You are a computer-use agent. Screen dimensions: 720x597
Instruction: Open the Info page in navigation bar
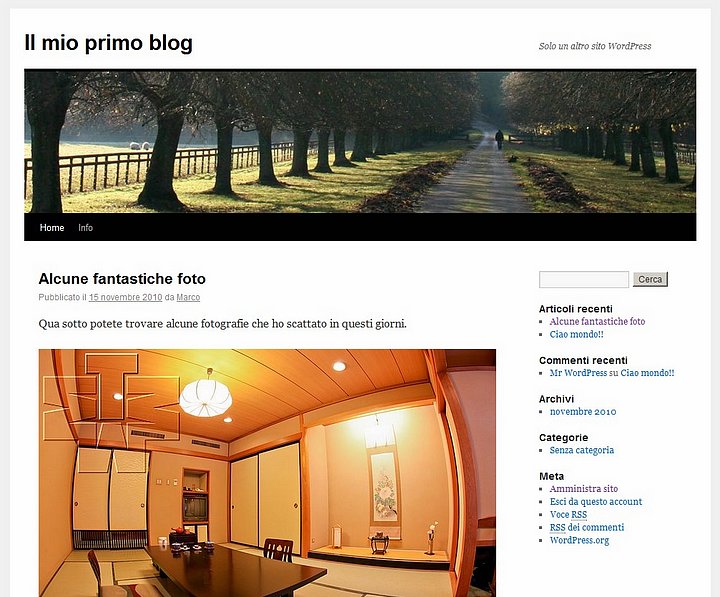point(85,227)
